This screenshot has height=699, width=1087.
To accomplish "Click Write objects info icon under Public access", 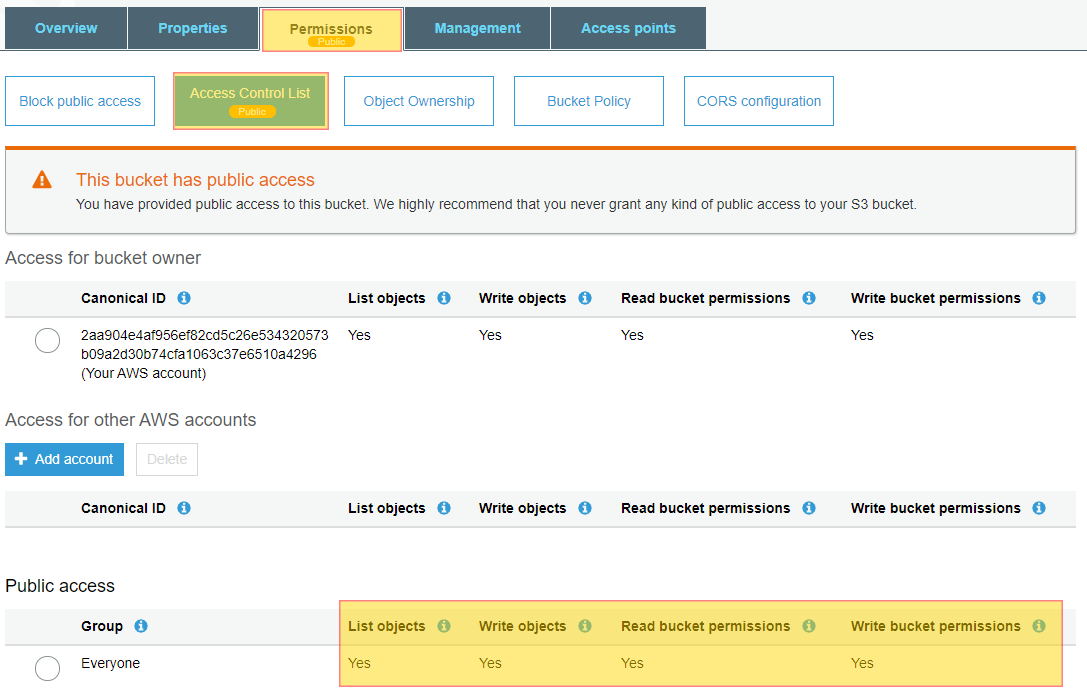I will tap(585, 626).
